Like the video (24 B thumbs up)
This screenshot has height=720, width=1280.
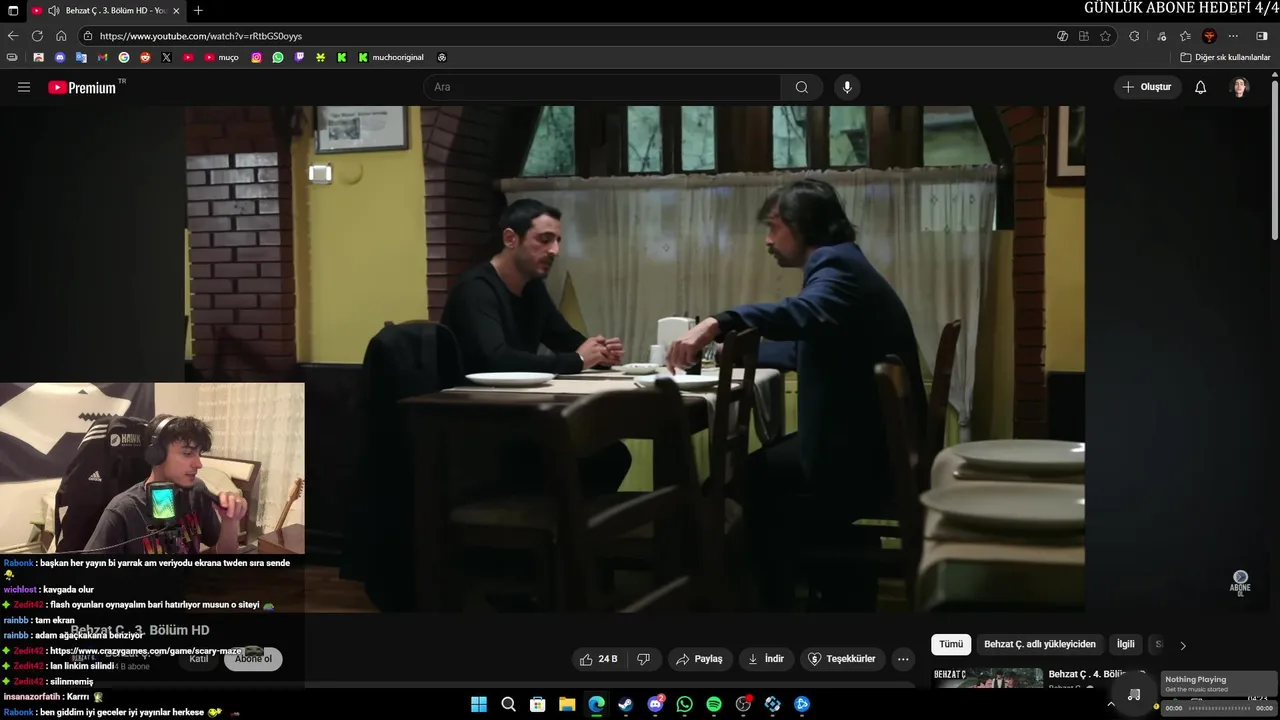point(599,659)
